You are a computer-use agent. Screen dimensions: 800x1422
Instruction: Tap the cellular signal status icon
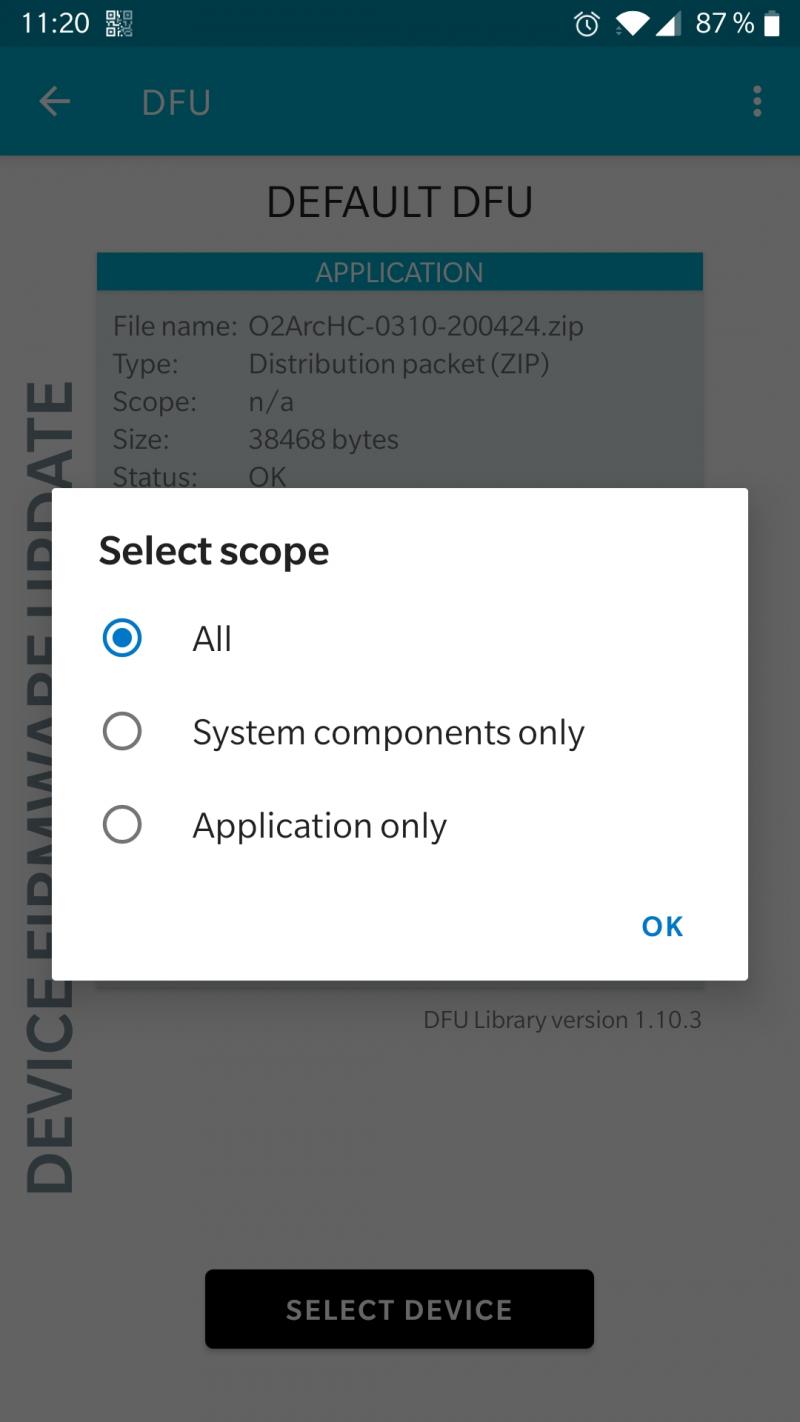pos(668,24)
